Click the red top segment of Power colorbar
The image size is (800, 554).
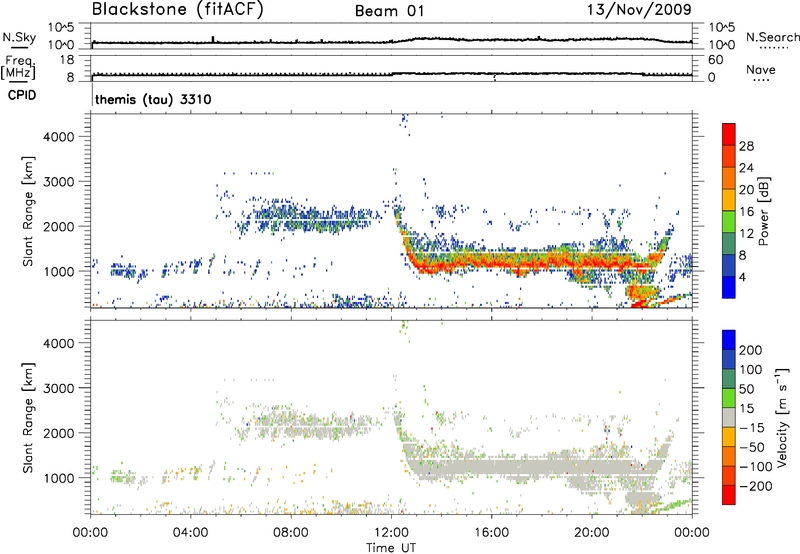click(x=729, y=134)
